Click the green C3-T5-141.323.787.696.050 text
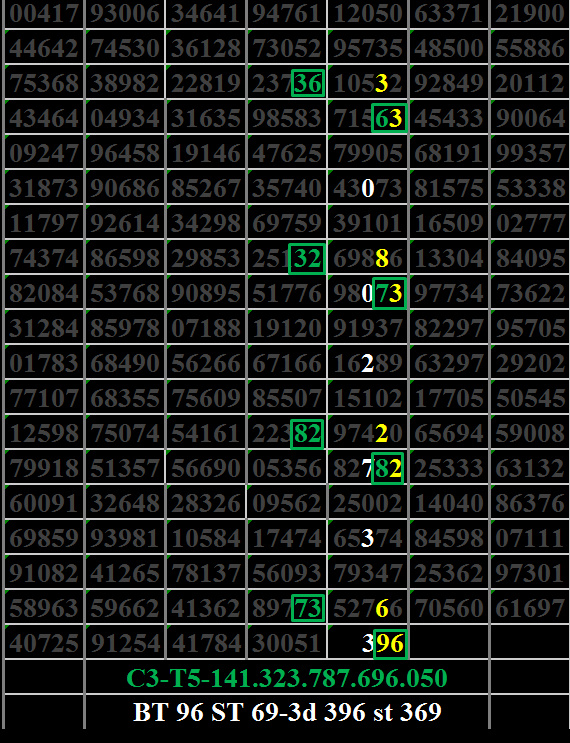The image size is (570, 743). click(287, 678)
